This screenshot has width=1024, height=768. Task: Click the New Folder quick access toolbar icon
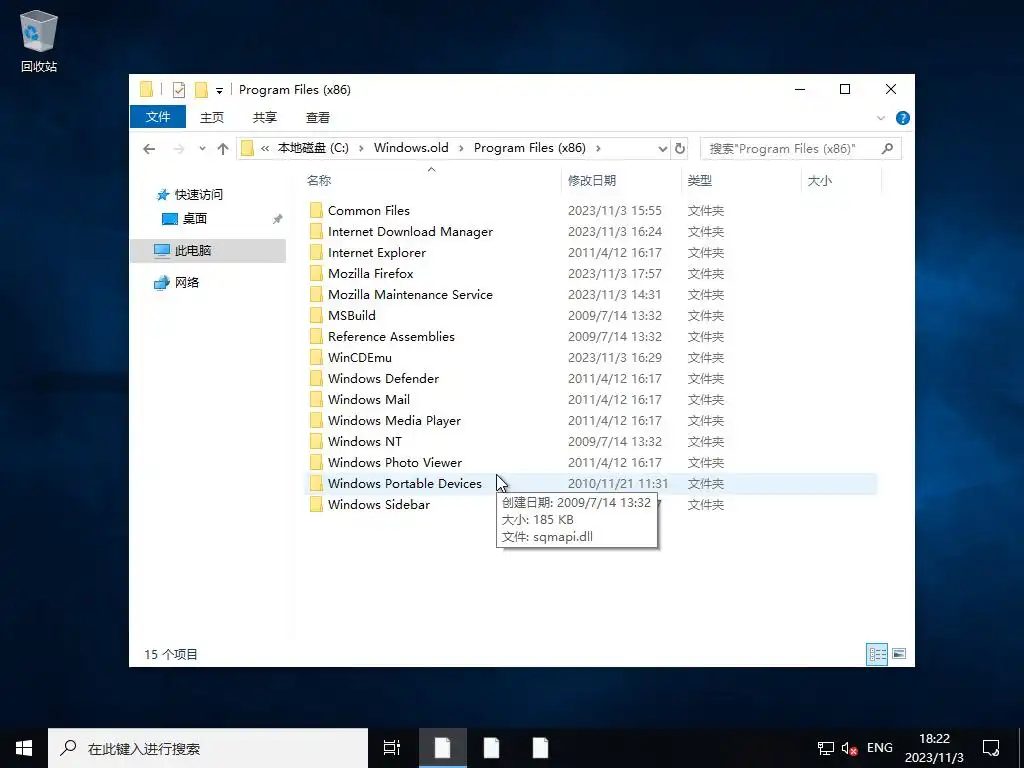[x=201, y=89]
